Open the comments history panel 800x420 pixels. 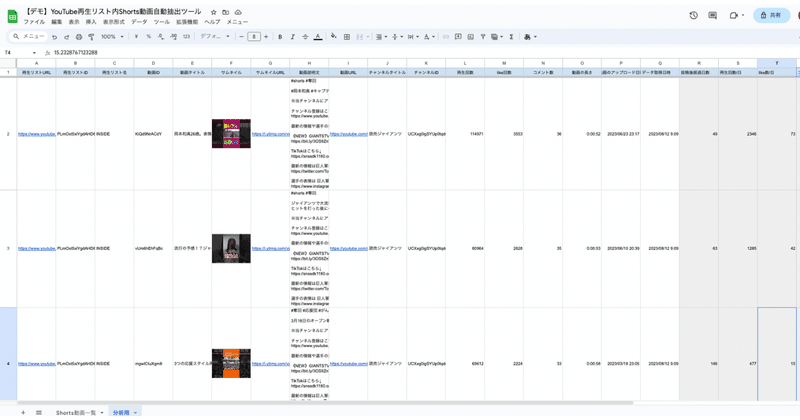[713, 15]
